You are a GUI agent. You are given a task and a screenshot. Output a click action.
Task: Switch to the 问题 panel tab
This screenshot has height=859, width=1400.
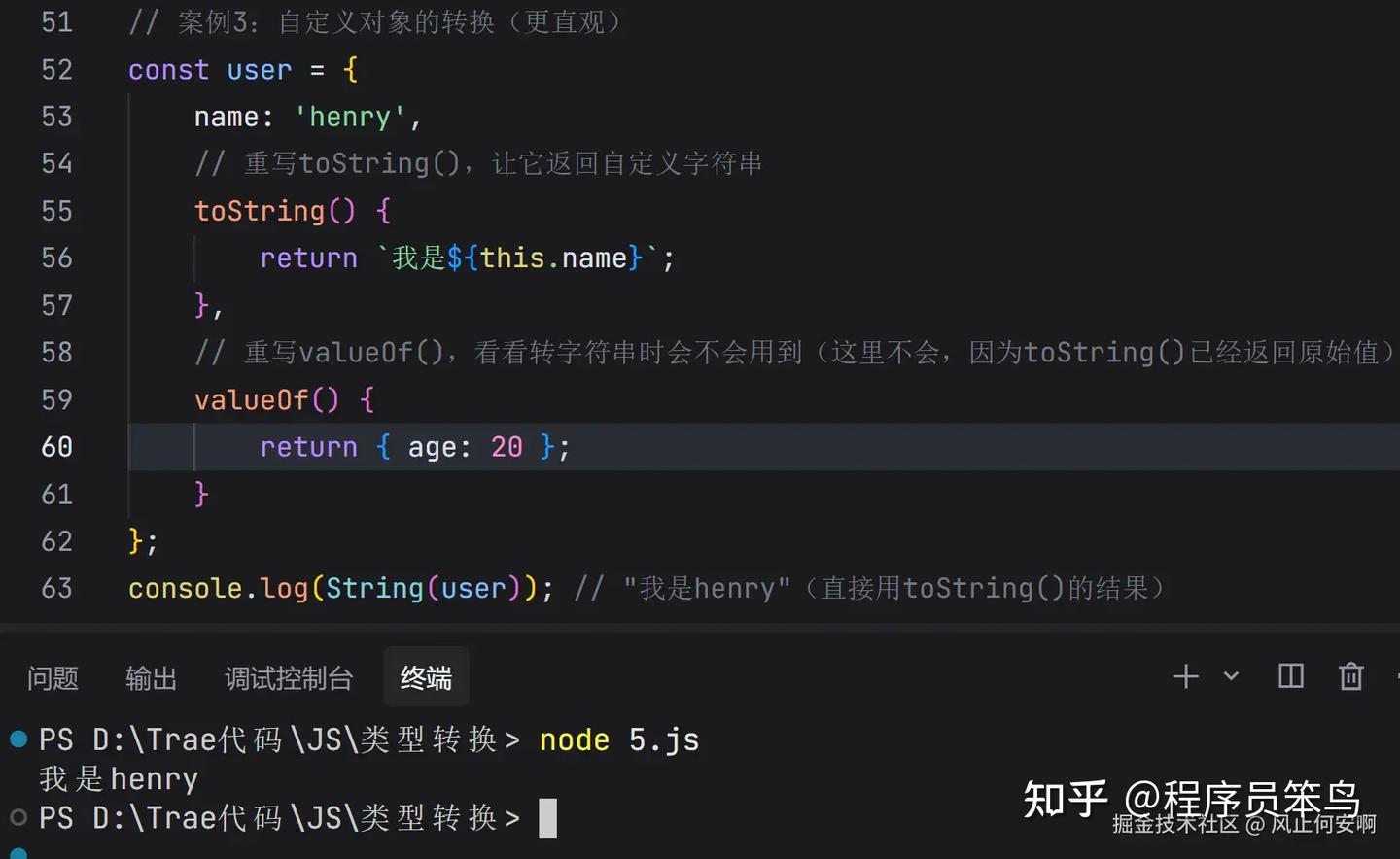coord(52,678)
